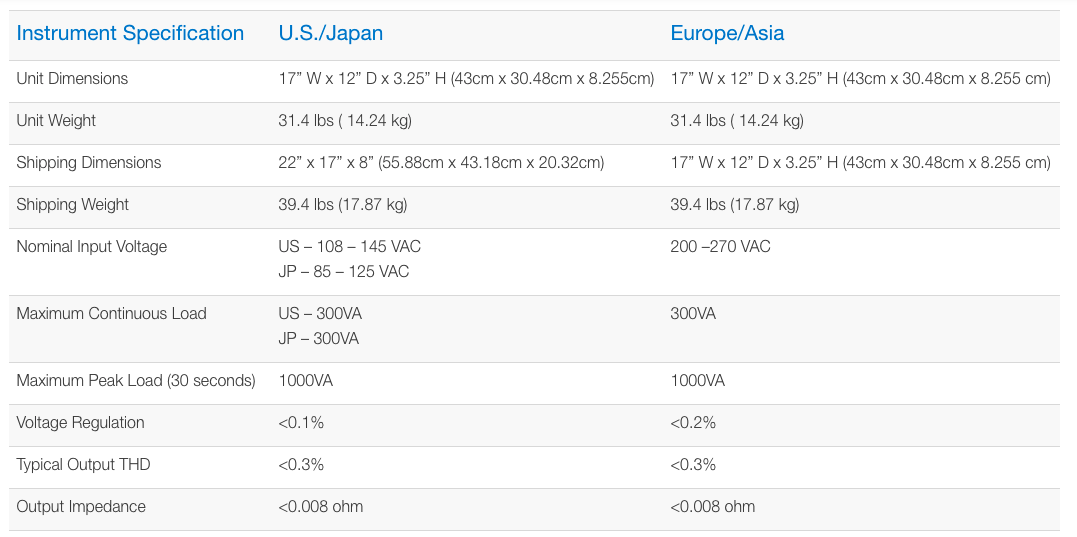Select Maximum Peak Load (30 seconds) label
The height and width of the screenshot is (537, 1077).
pos(136,380)
